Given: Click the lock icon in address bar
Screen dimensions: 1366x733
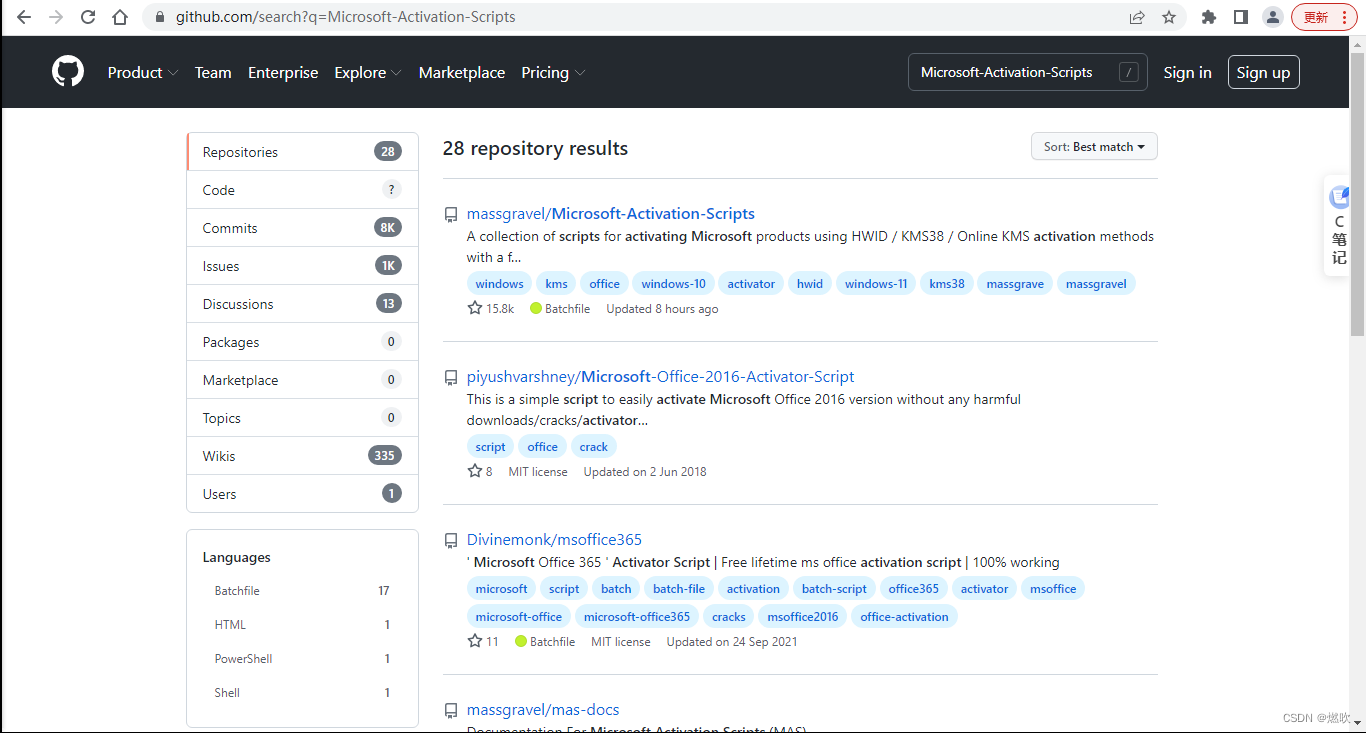Looking at the screenshot, I should (159, 17).
